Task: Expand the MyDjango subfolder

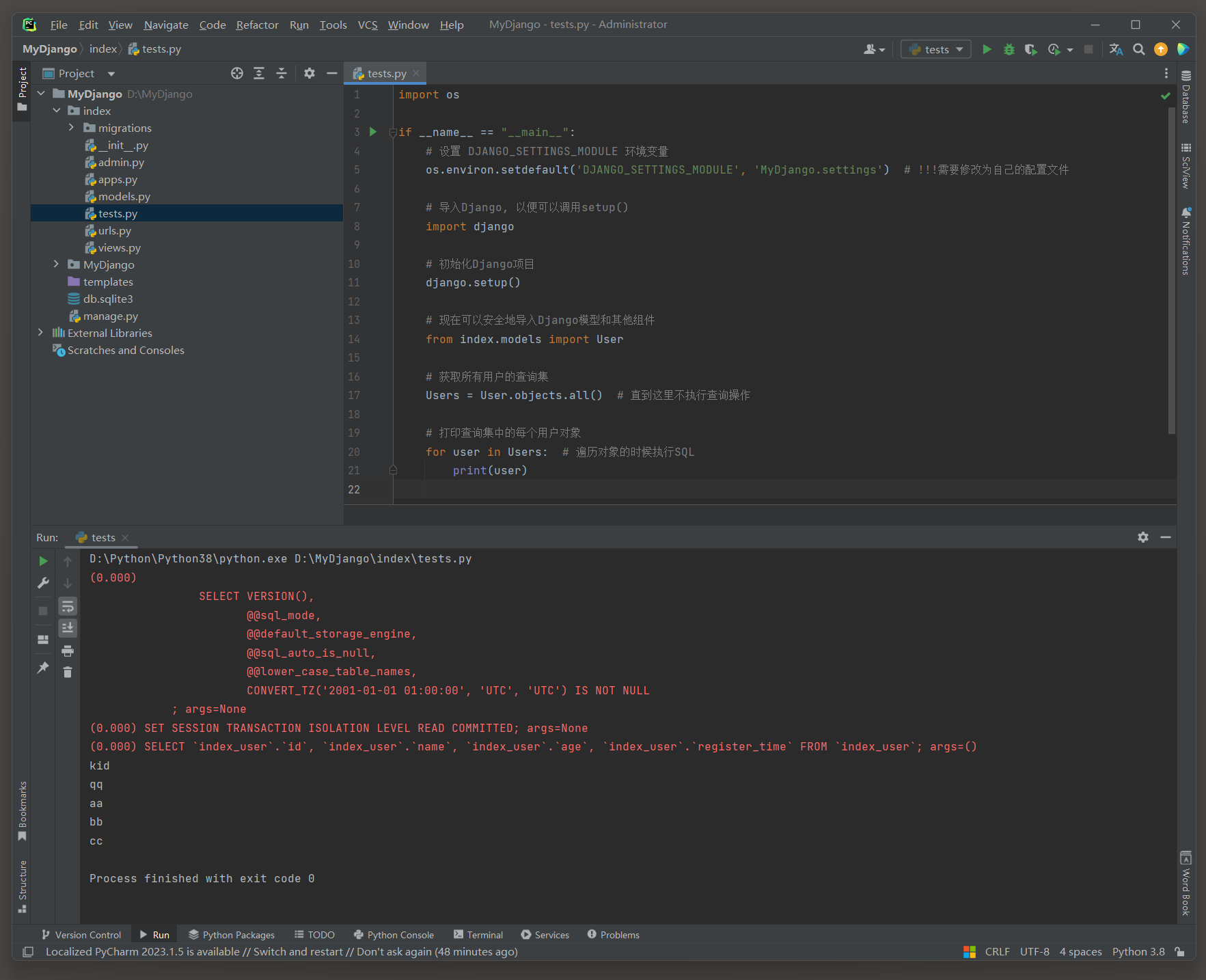Action: click(x=57, y=264)
